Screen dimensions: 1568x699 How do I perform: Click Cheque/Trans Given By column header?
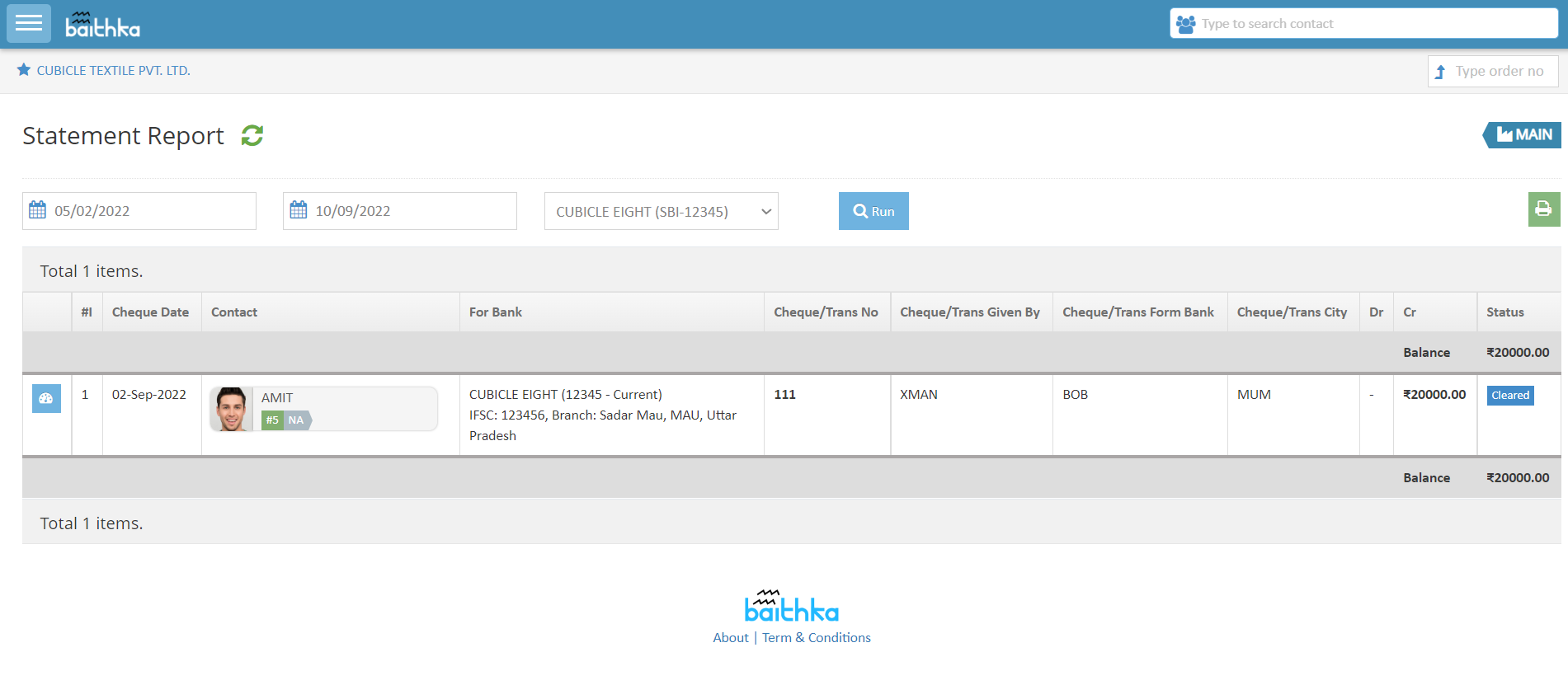pyautogui.click(x=970, y=312)
